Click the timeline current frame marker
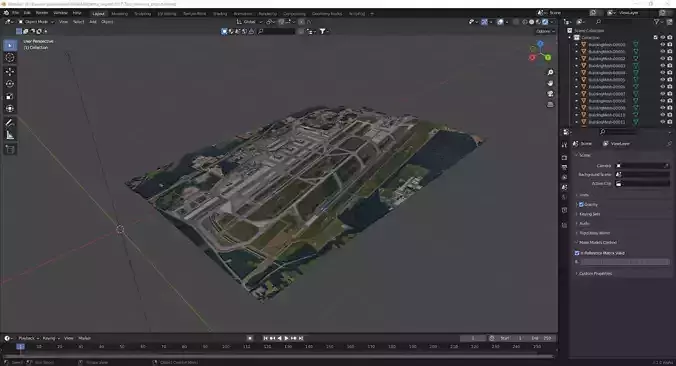This screenshot has width=676, height=366. [20, 346]
